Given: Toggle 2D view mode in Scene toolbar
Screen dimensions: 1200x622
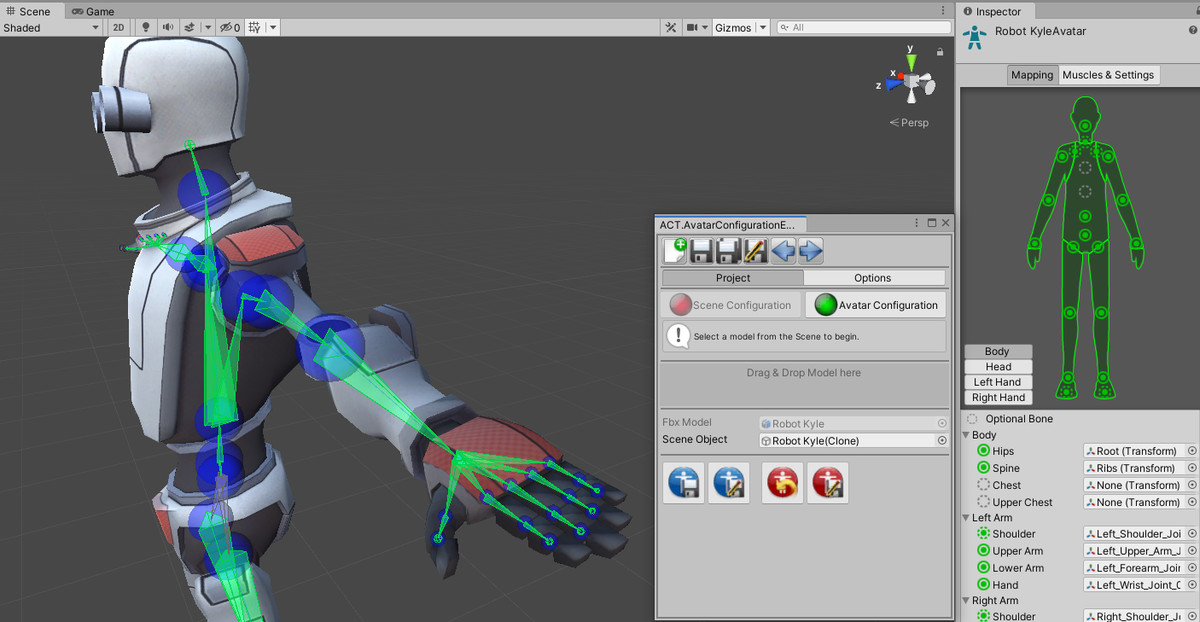Looking at the screenshot, I should click(117, 27).
